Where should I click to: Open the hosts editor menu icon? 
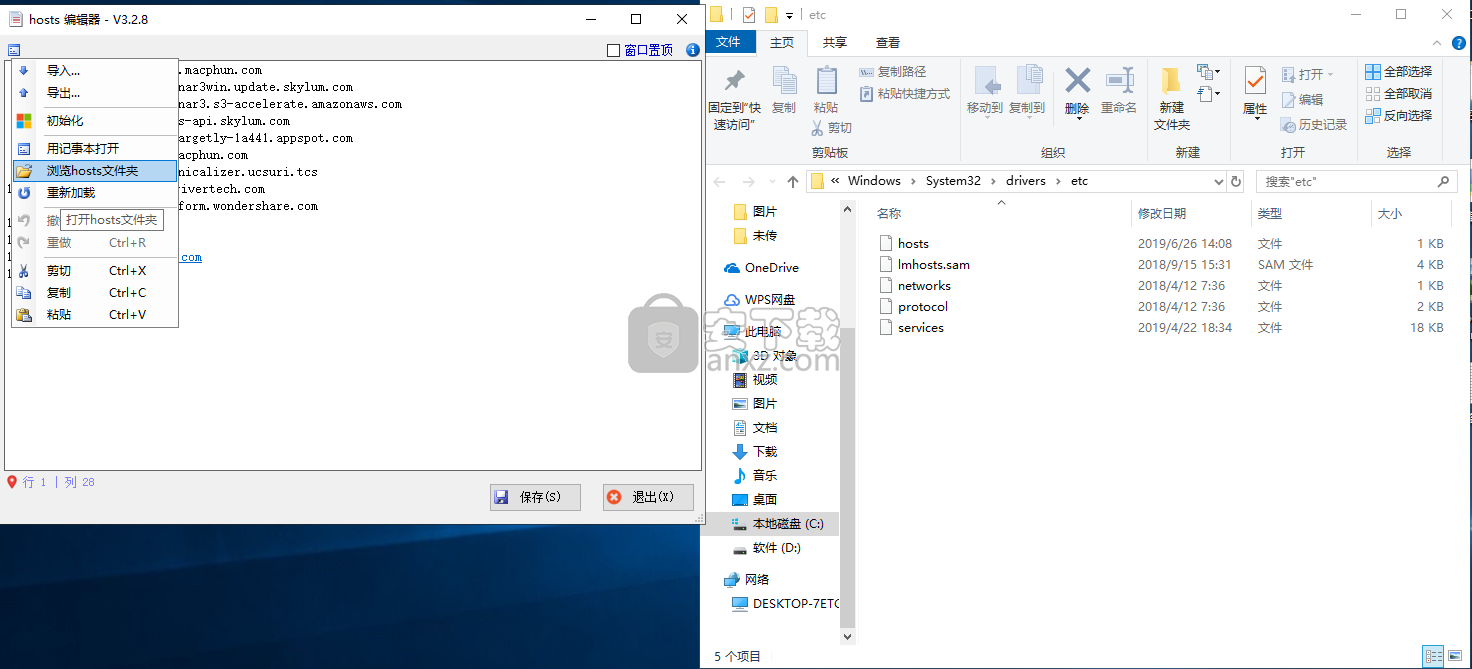pos(14,50)
